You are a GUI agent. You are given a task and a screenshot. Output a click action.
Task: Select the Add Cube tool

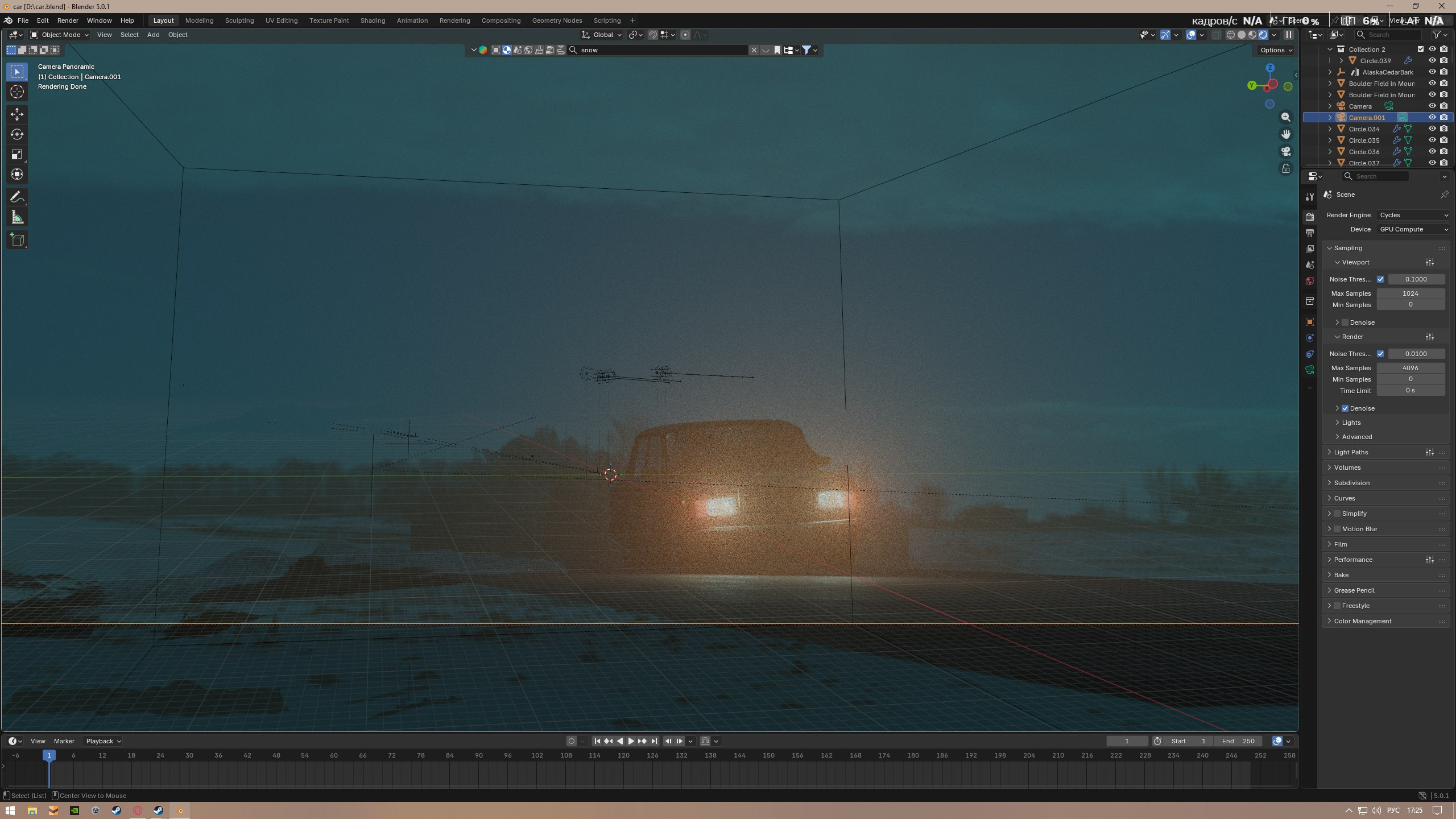point(17,240)
